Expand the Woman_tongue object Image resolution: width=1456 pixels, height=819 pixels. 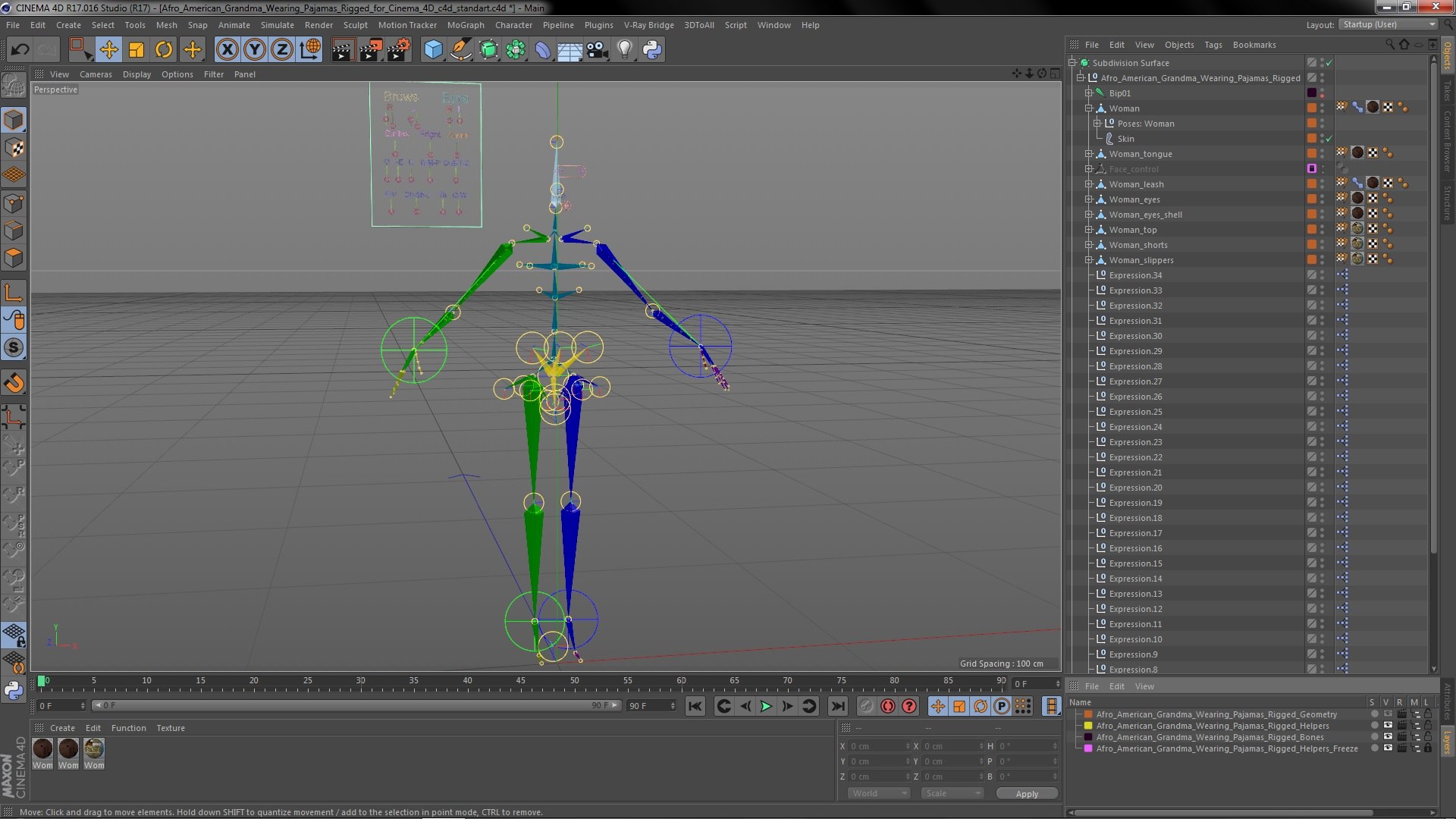click(1089, 154)
